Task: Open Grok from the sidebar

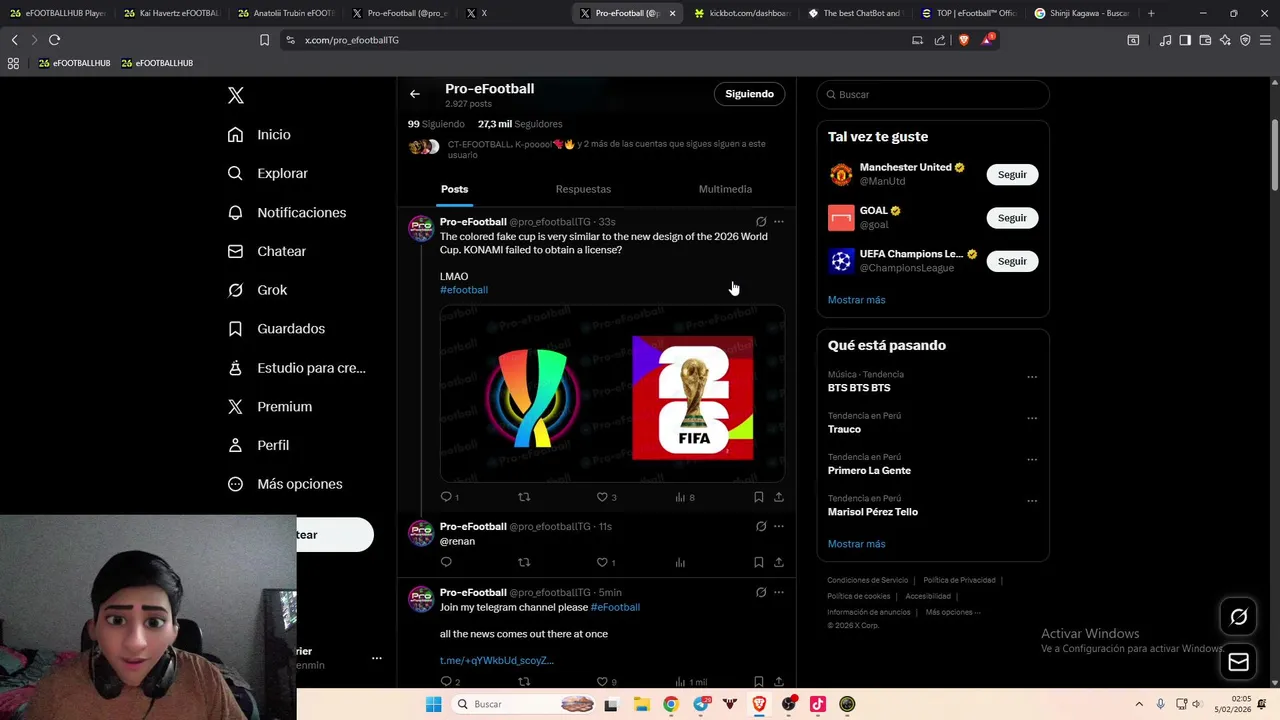Action: [x=257, y=290]
